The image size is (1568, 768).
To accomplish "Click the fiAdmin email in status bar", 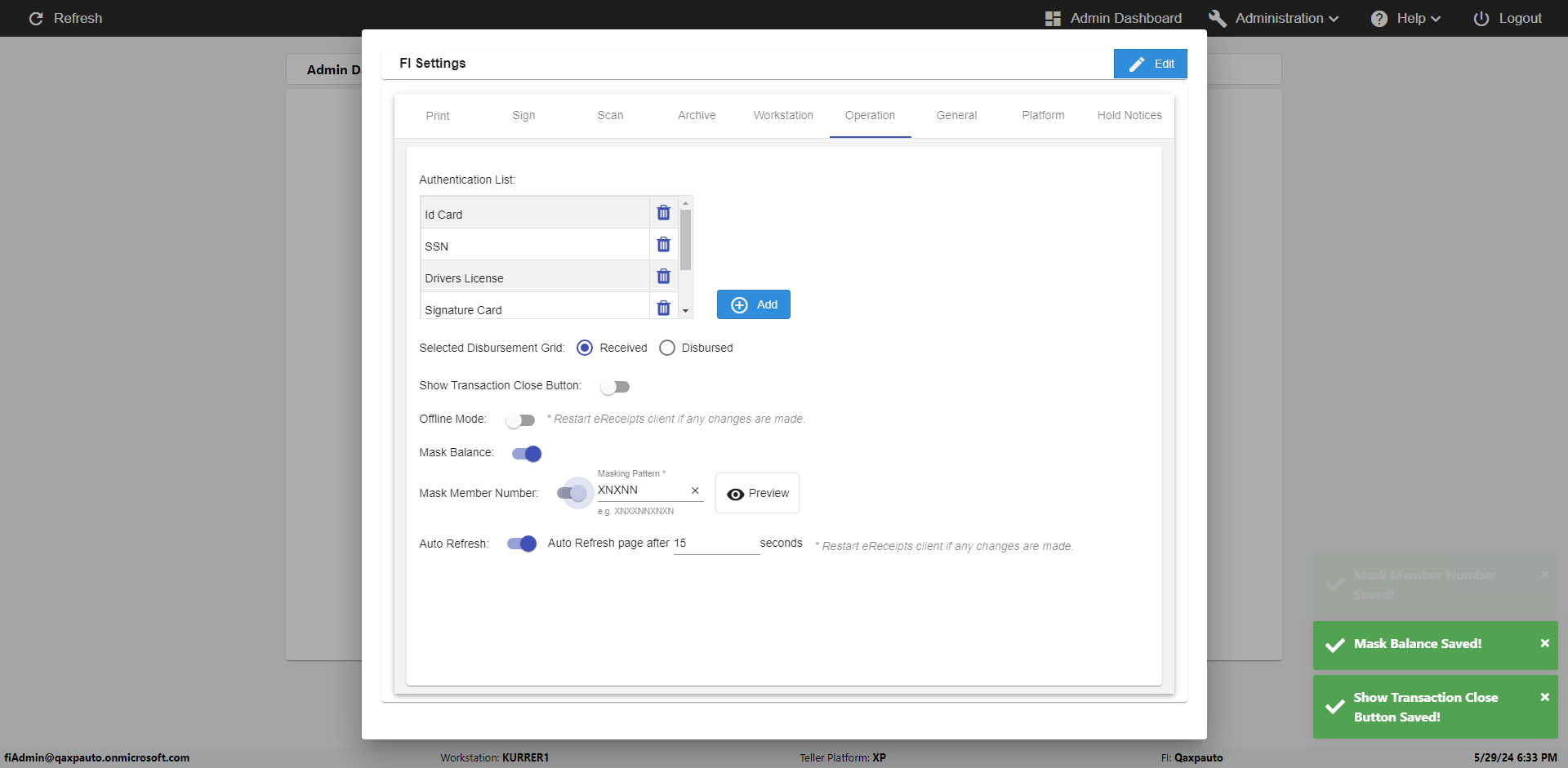I will tap(96, 757).
